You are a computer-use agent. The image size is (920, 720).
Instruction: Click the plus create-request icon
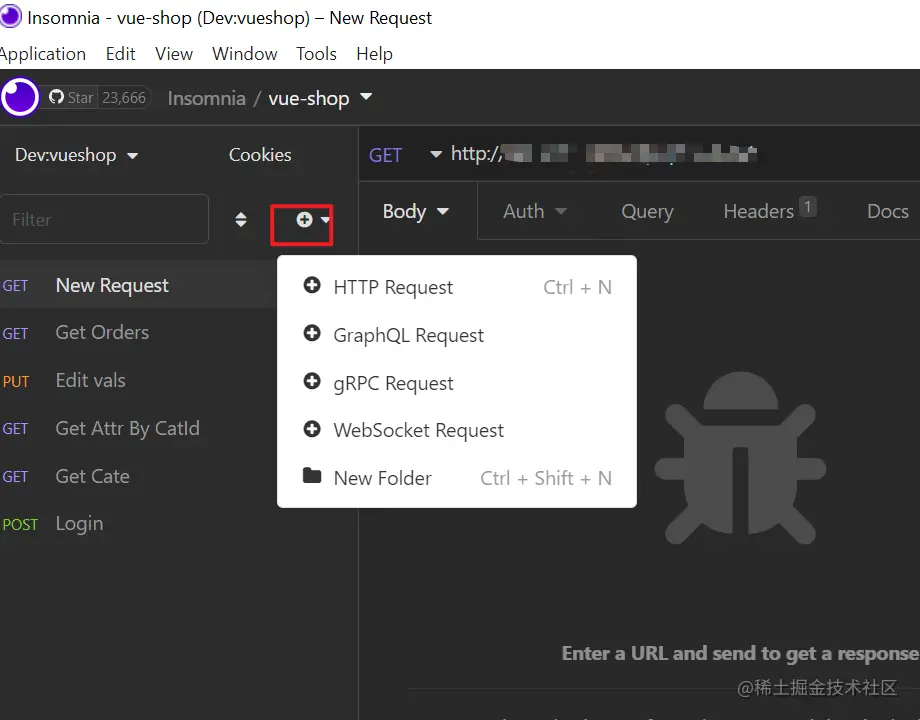[304, 219]
